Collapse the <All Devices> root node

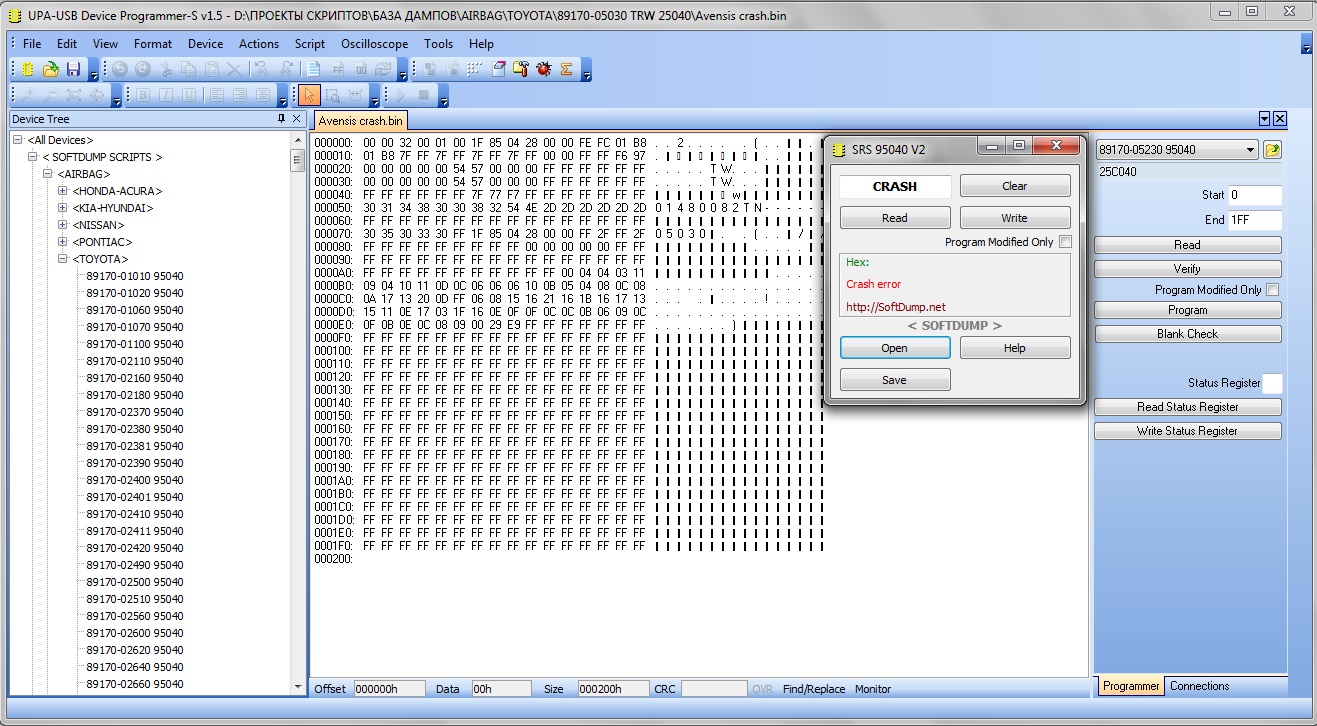[18, 140]
